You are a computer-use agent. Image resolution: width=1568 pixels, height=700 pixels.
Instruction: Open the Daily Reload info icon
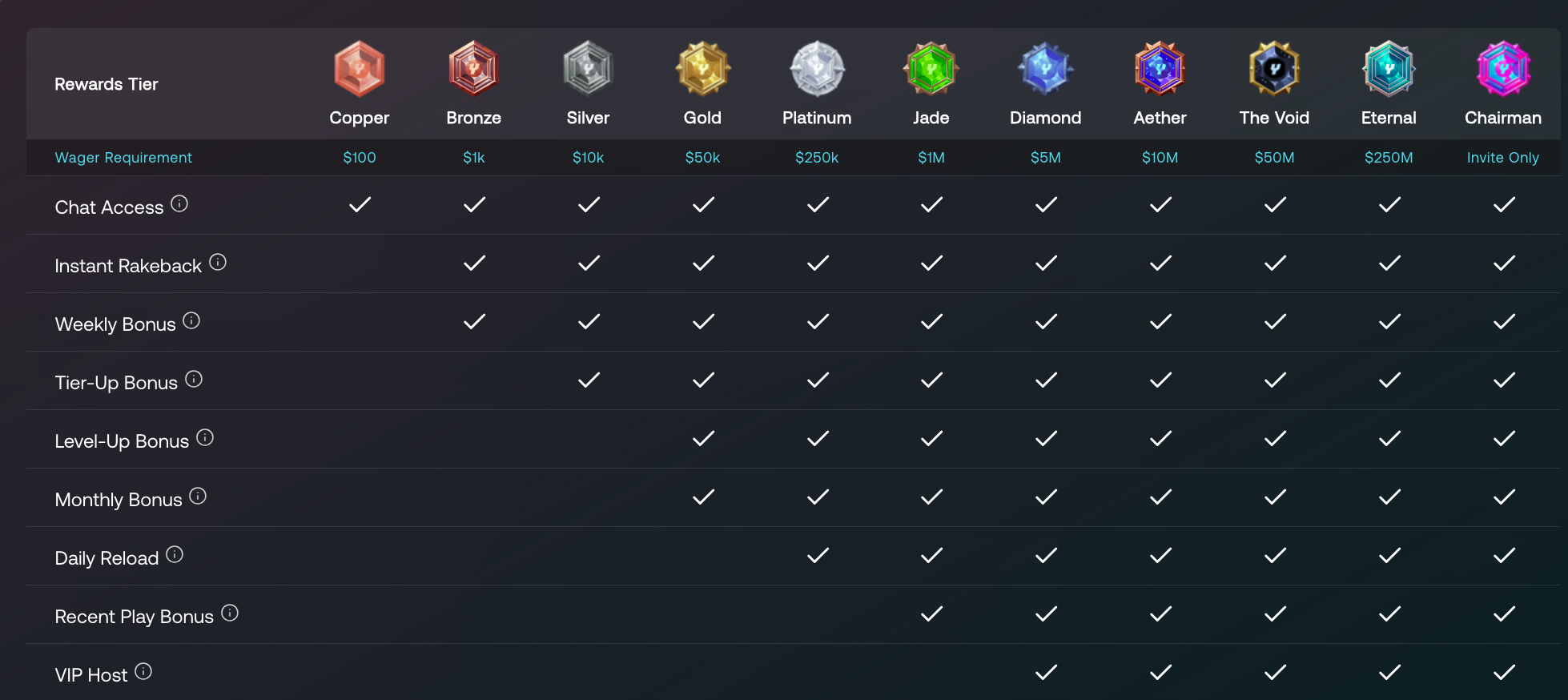[x=175, y=555]
